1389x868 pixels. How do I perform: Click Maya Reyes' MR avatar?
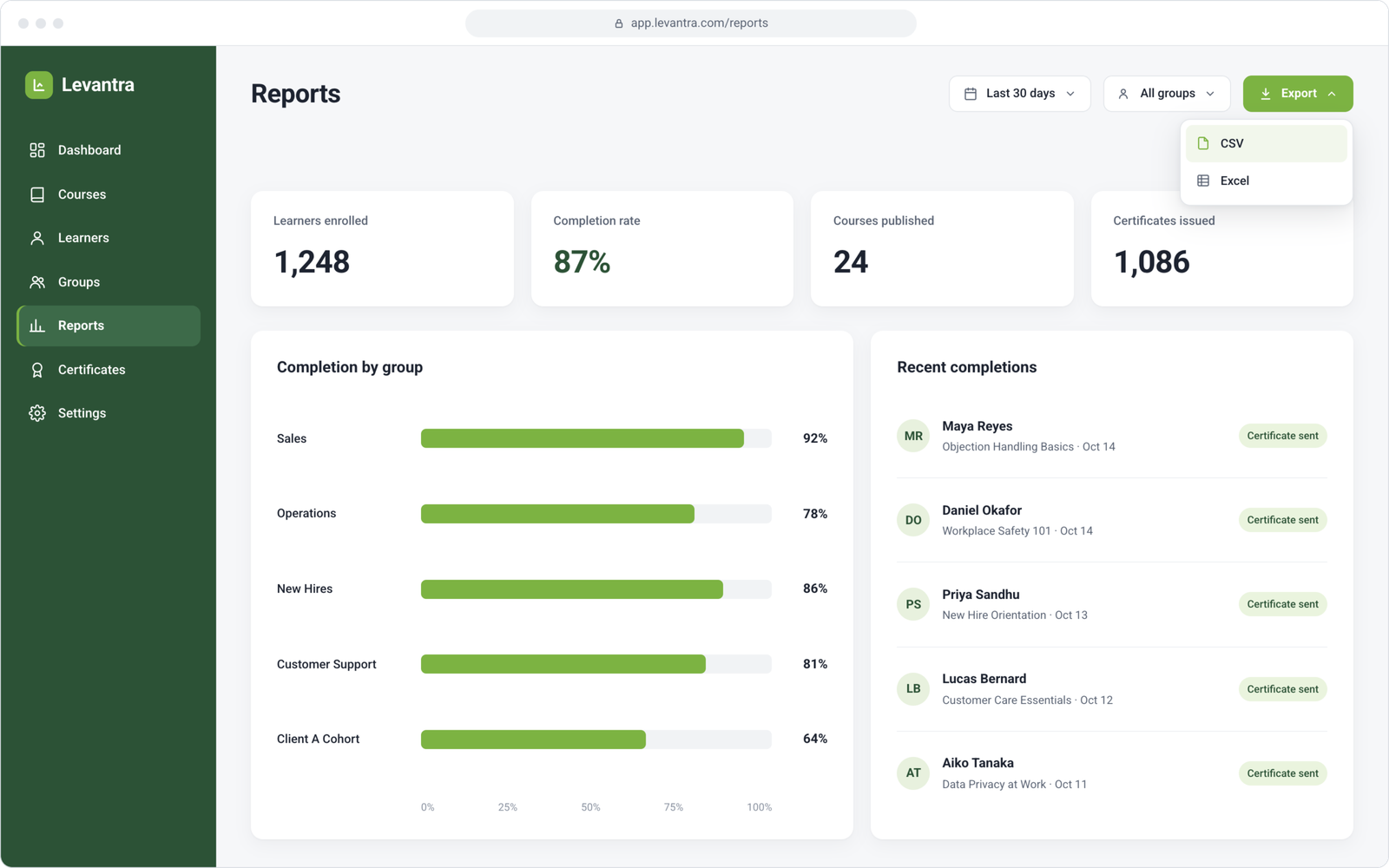913,436
